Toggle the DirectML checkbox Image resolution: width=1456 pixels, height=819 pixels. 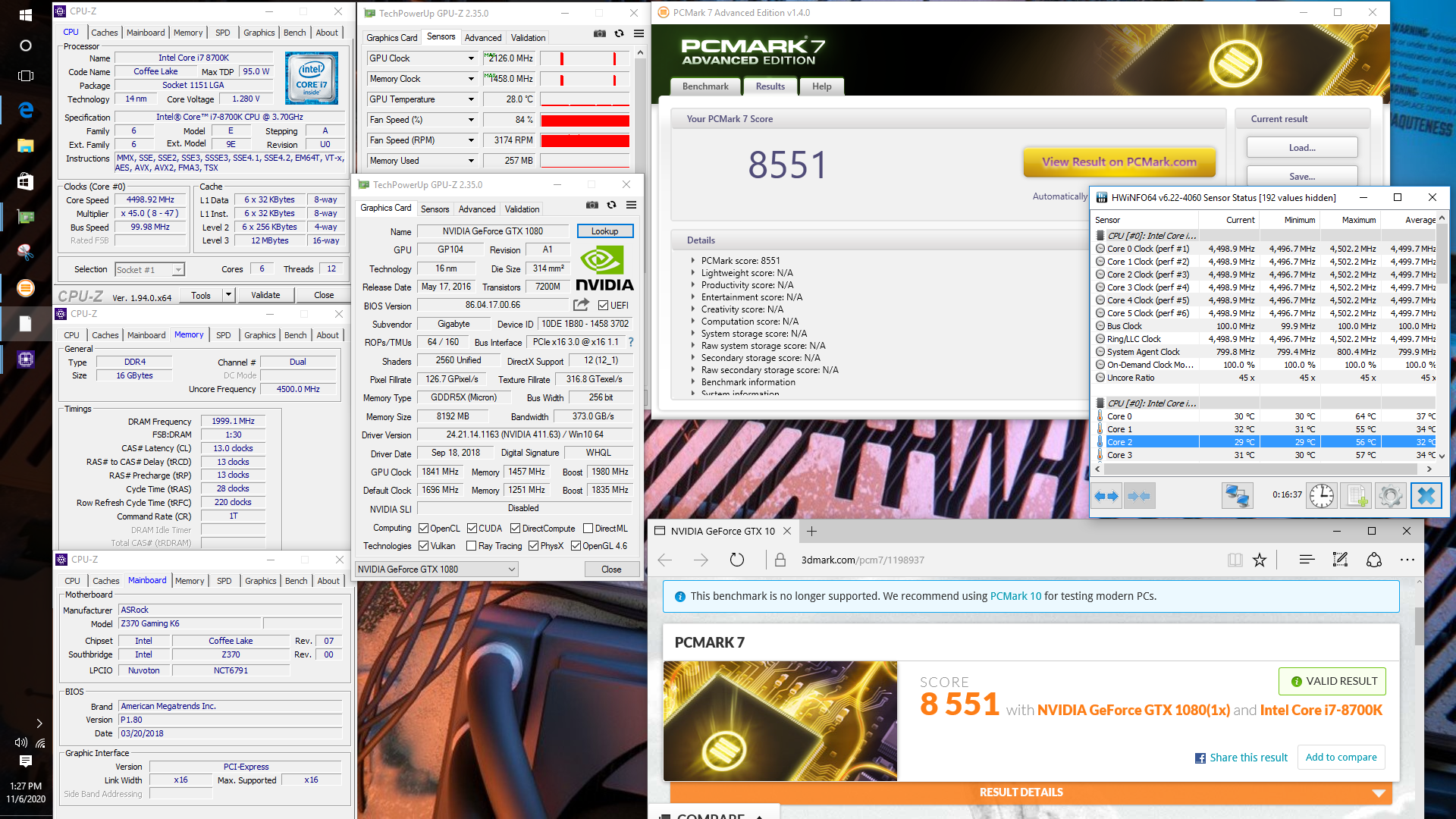tap(588, 529)
